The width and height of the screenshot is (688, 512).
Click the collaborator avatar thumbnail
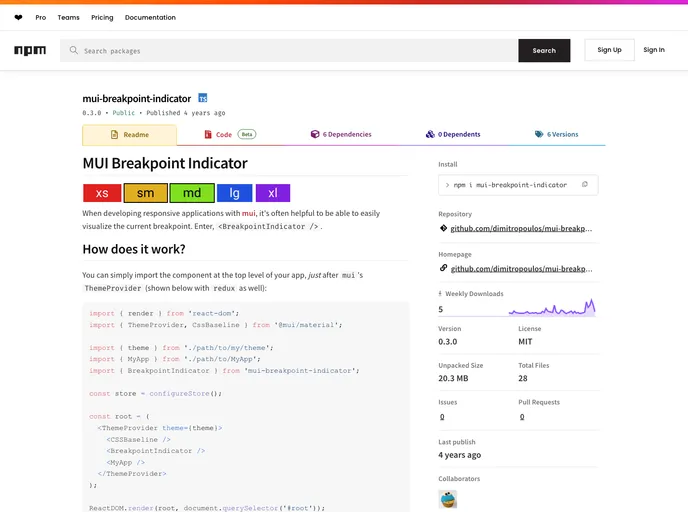pos(448,499)
